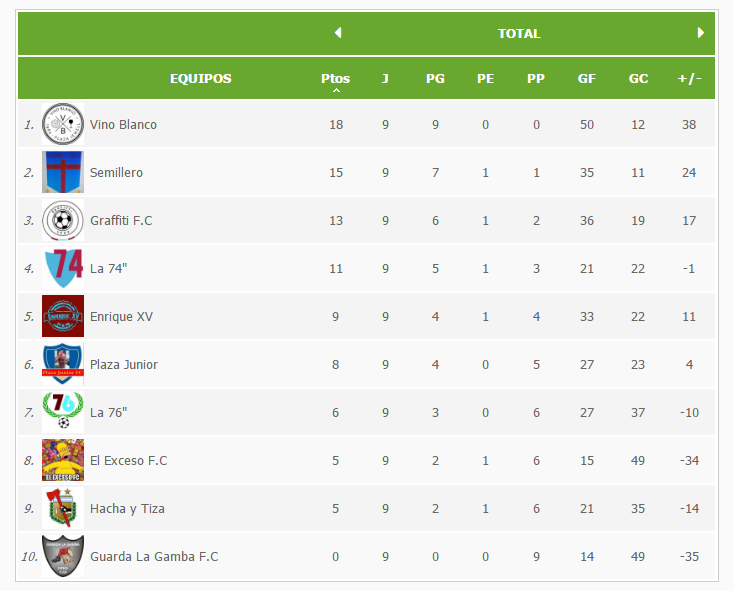The height and width of the screenshot is (591, 734).
Task: Go to next view with right arrow
Action: pos(700,33)
